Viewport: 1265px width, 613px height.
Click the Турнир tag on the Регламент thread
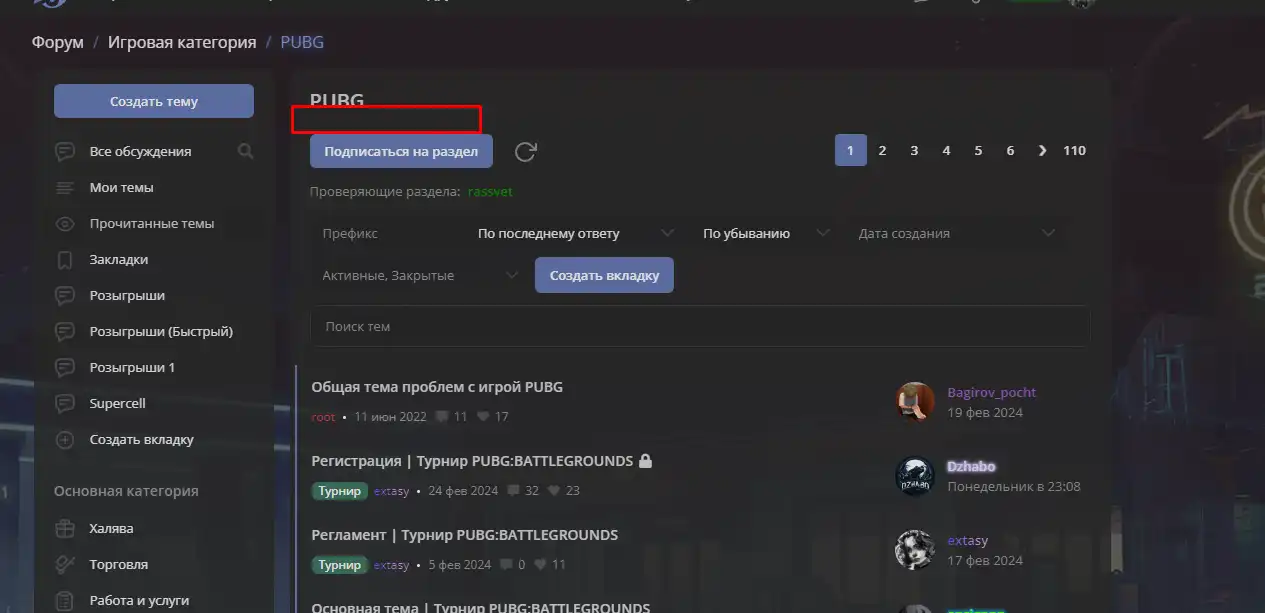coord(339,564)
